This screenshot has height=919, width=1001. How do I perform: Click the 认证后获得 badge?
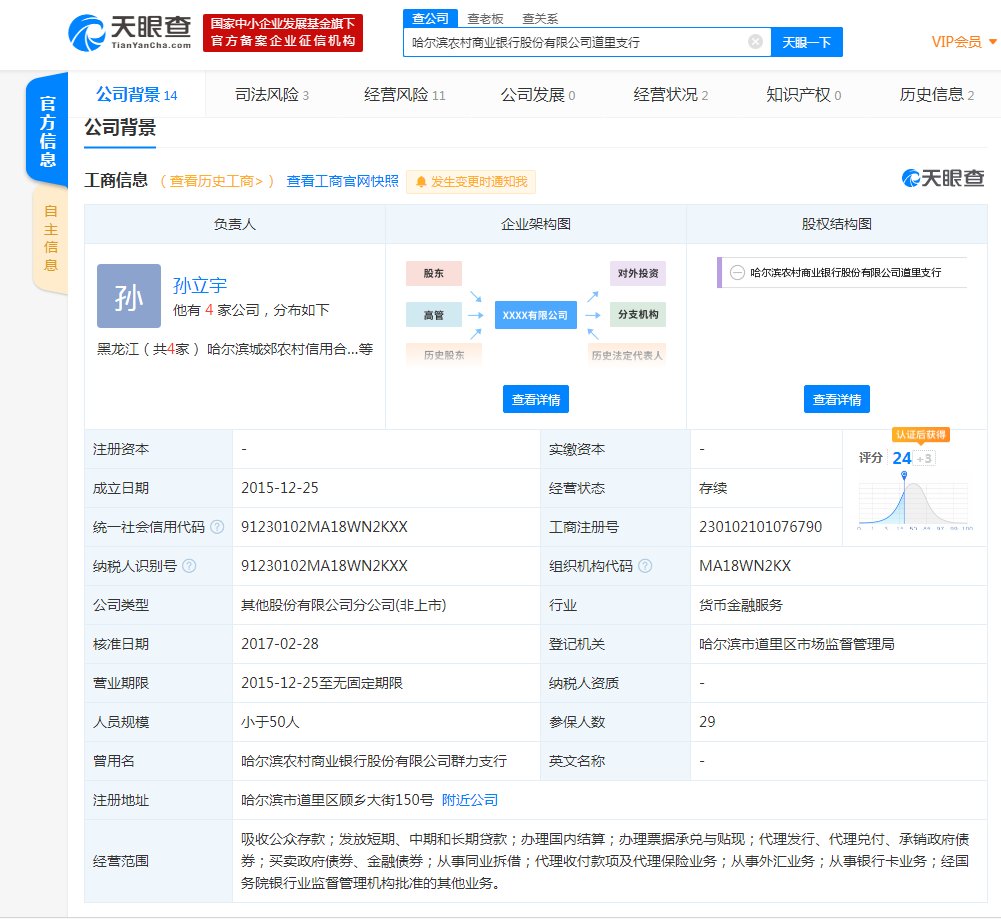point(921,435)
